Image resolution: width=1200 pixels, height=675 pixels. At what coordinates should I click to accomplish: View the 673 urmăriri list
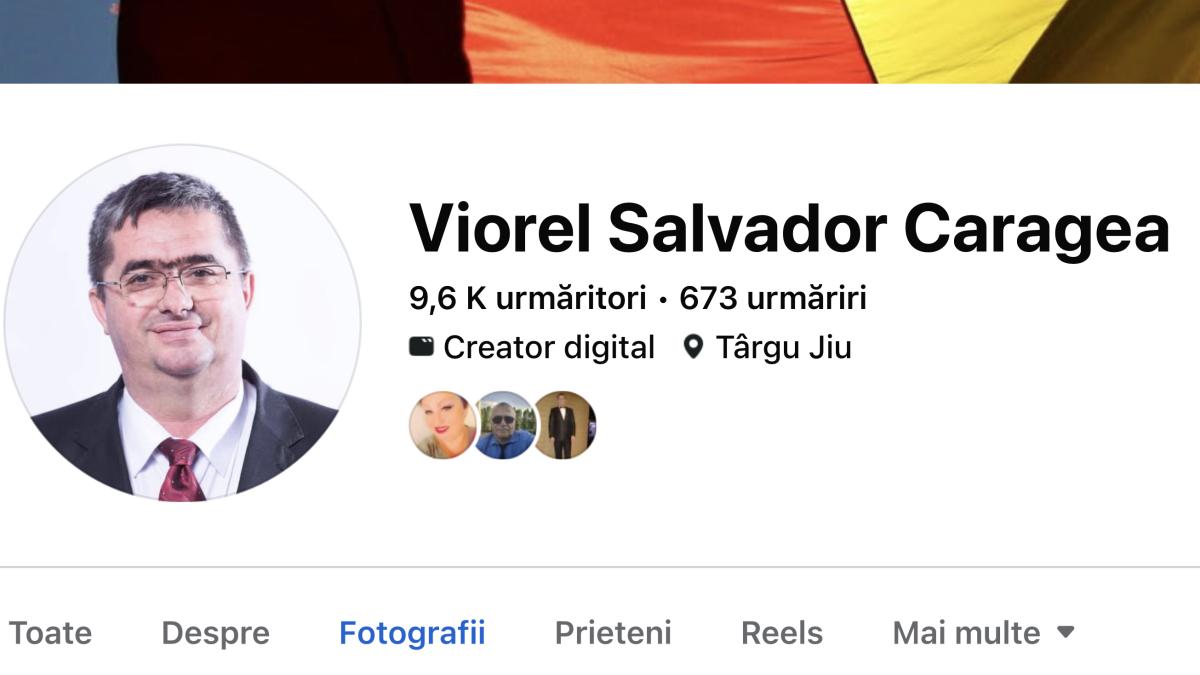[x=773, y=297]
